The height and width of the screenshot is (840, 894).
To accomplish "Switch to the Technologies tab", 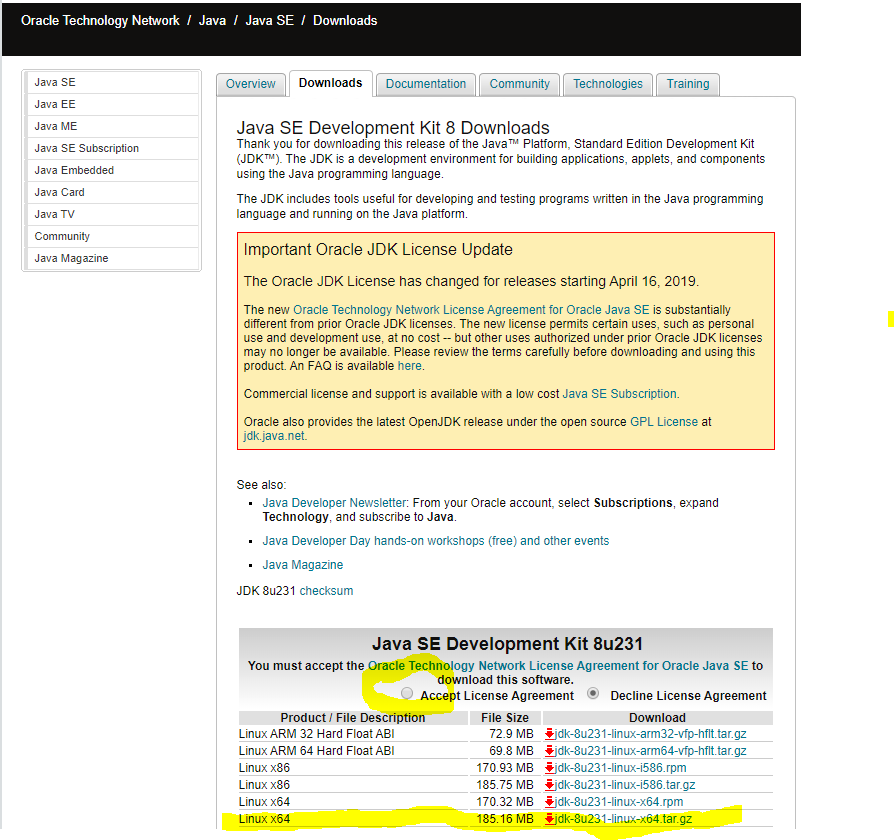I will tap(608, 84).
